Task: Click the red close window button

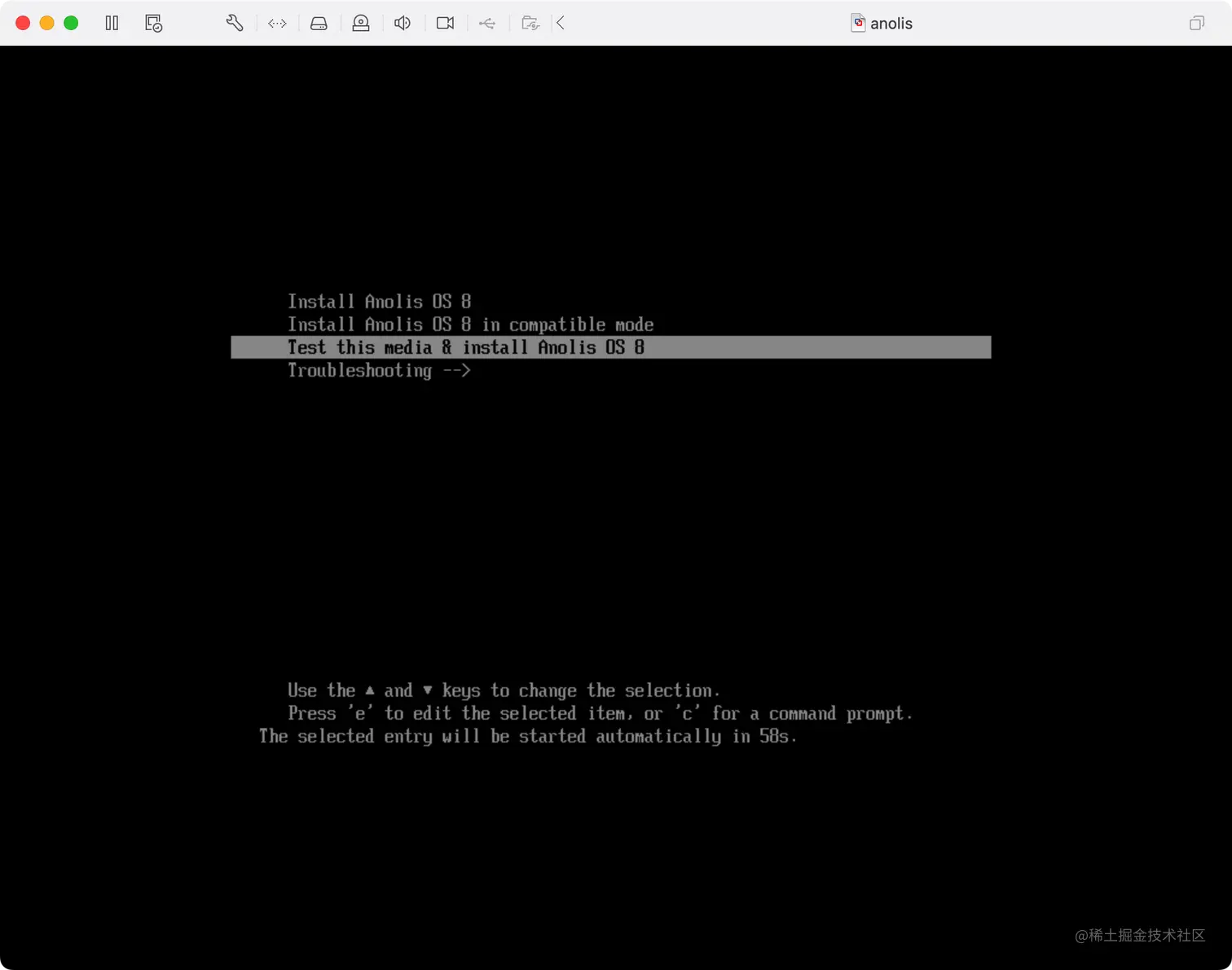Action: pos(23,23)
